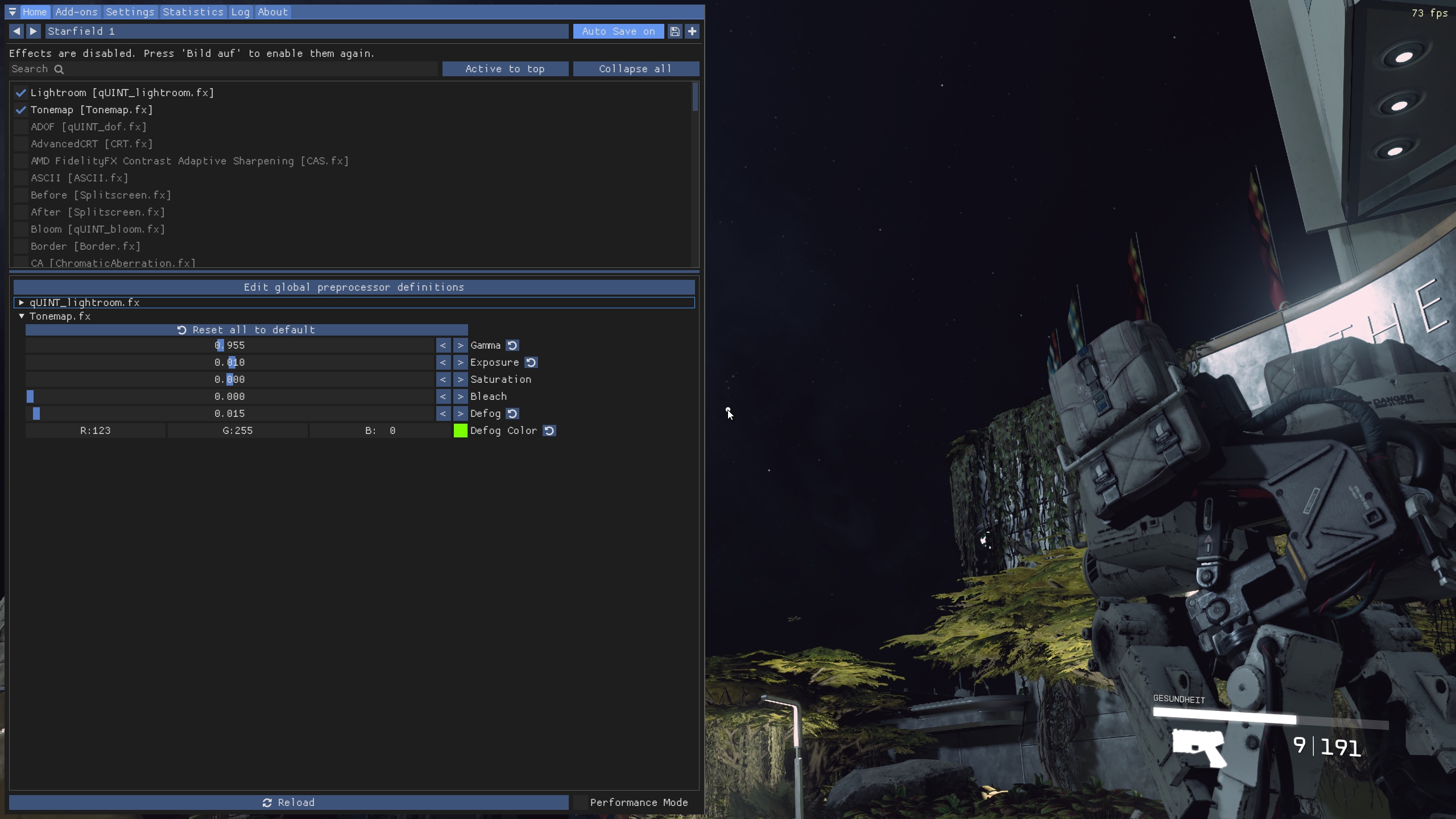Uncheck the Tonemap effect
The width and height of the screenshot is (1456, 819).
21,110
